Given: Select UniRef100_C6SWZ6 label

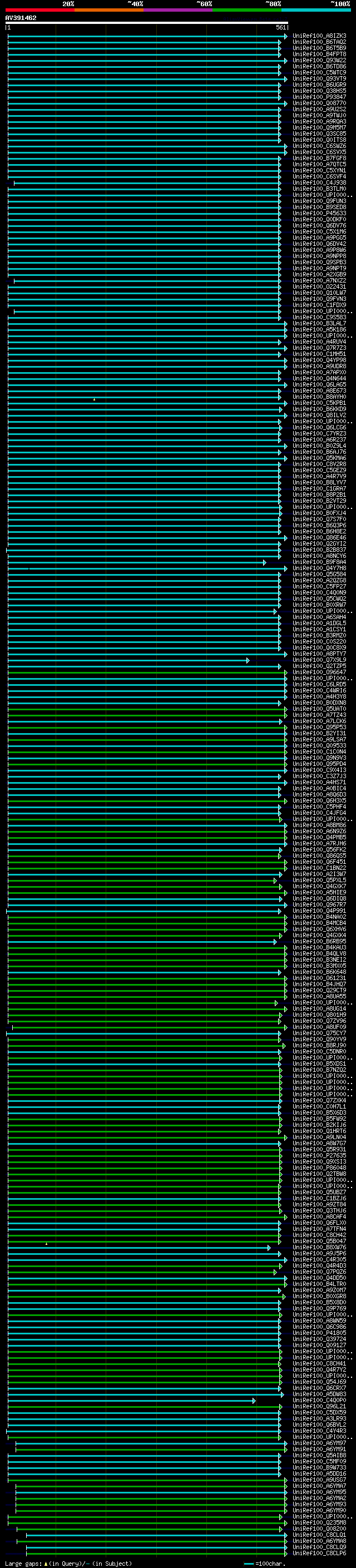Looking at the screenshot, I should [319, 146].
